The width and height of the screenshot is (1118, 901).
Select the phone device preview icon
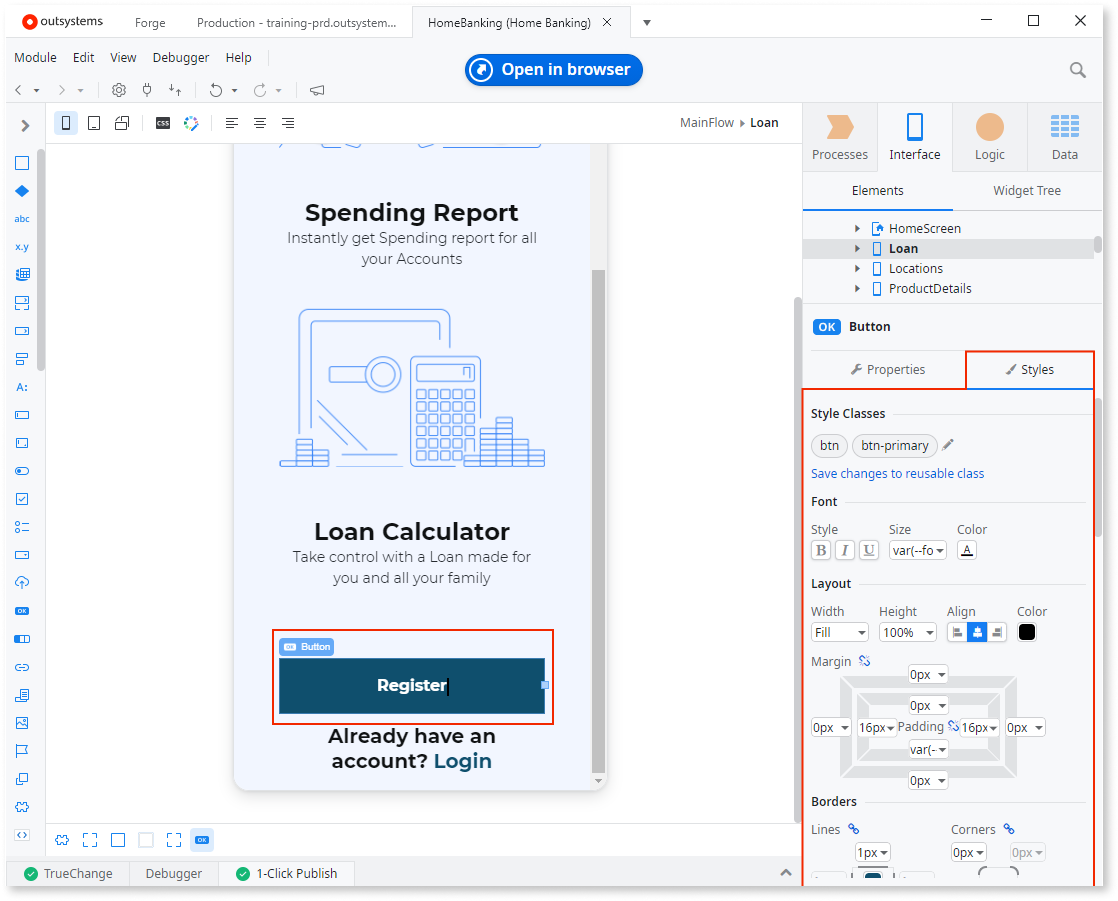pos(66,123)
